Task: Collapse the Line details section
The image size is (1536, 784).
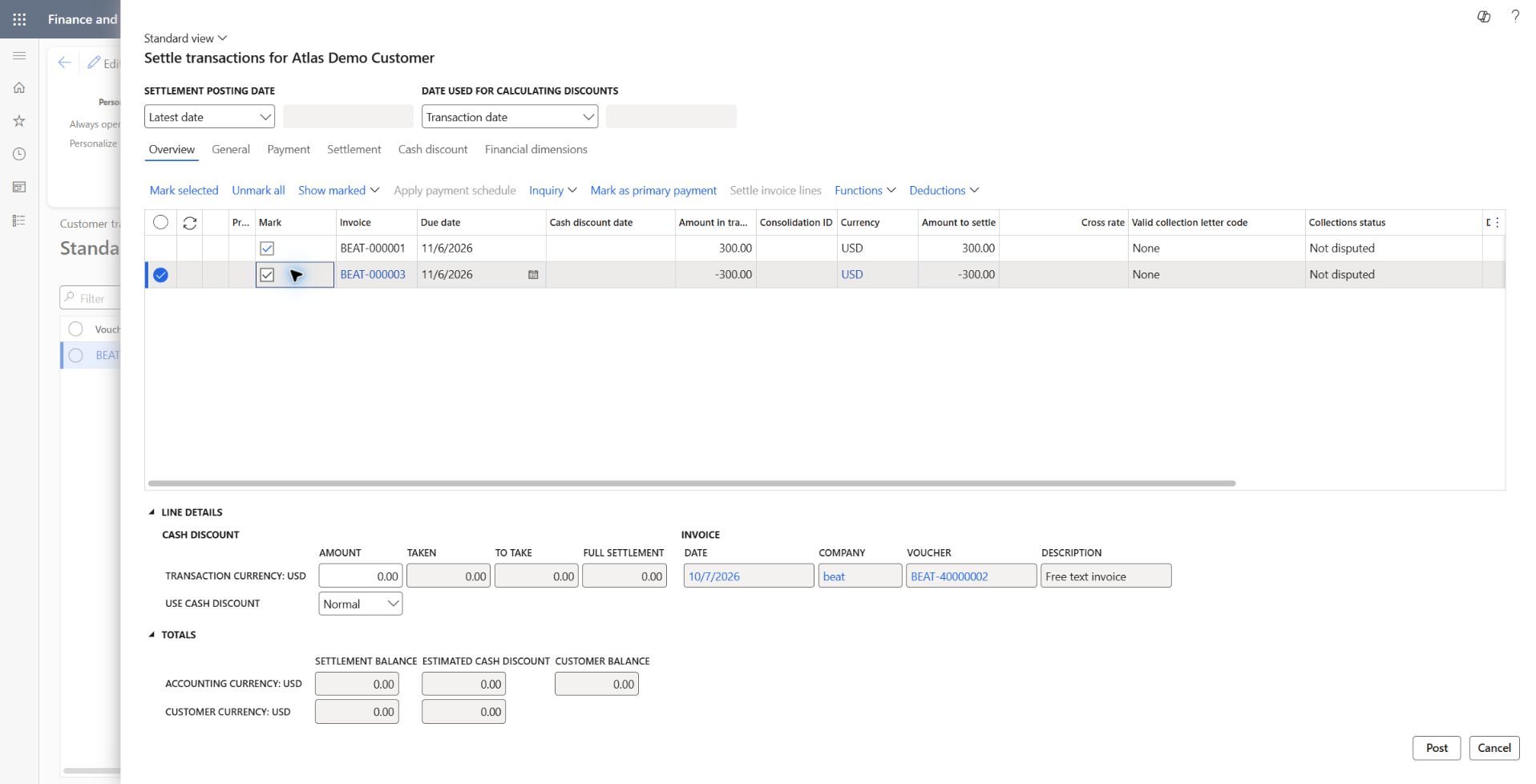Action: 152,512
